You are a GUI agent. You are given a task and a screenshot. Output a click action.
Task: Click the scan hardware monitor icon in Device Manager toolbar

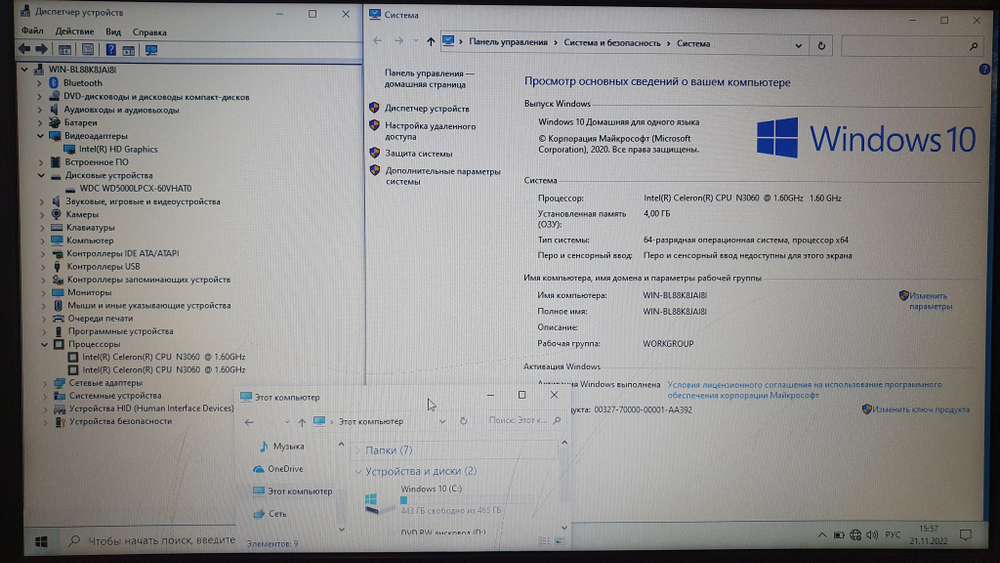point(151,50)
